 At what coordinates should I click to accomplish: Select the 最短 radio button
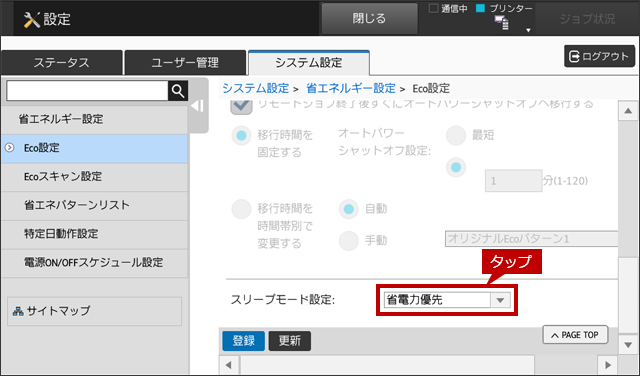(456, 135)
